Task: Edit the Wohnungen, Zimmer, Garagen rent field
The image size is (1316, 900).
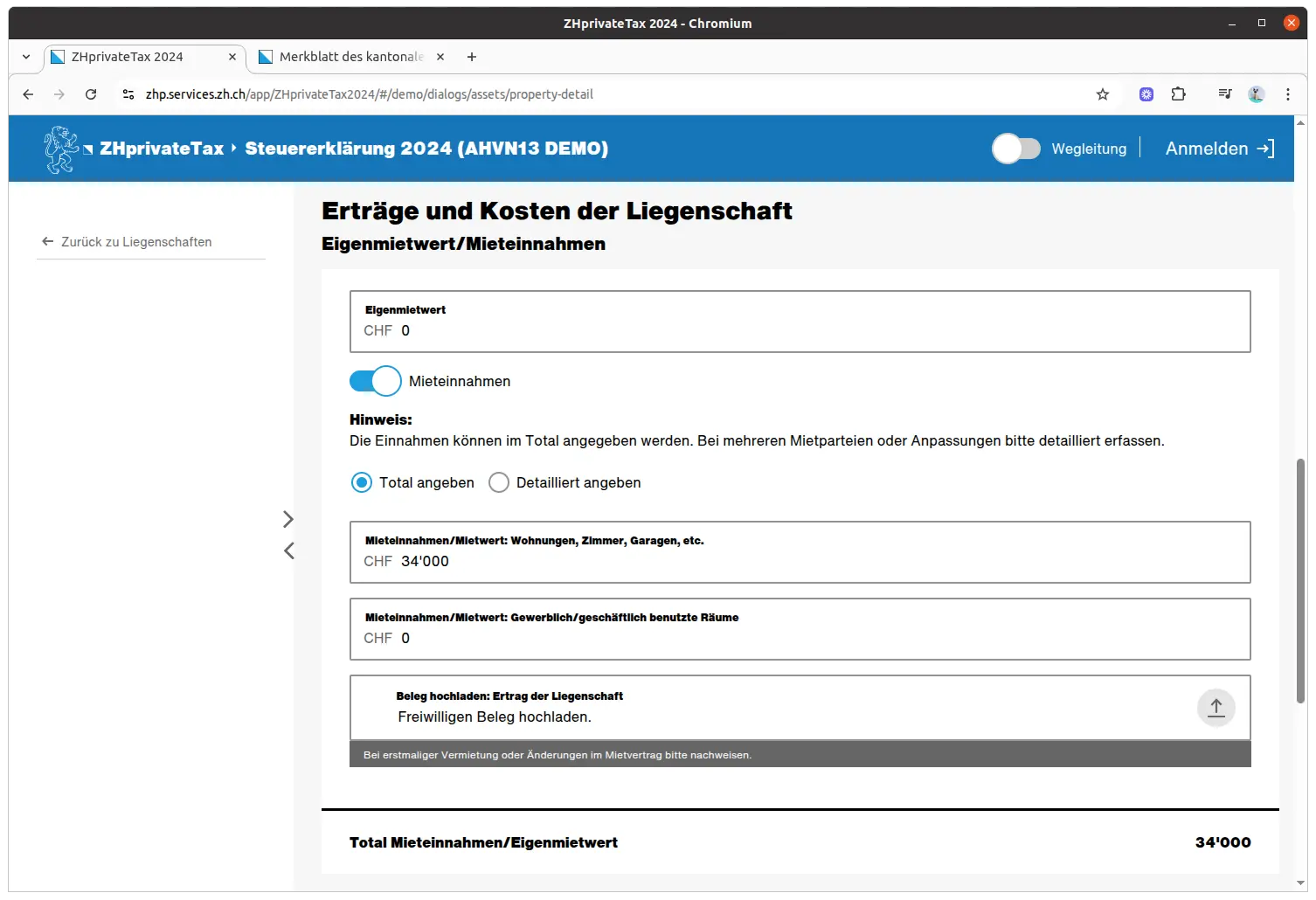Action: tap(800, 552)
